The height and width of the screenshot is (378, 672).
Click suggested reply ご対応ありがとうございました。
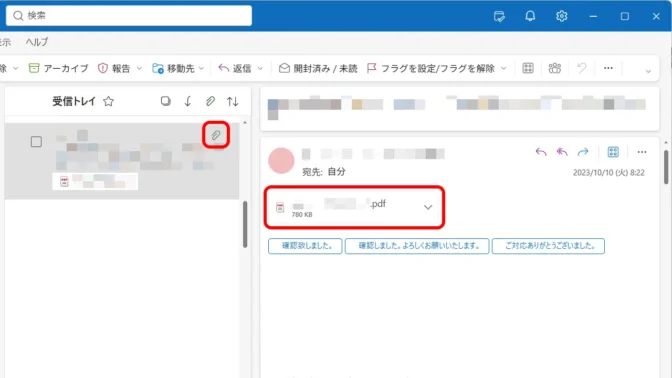pyautogui.click(x=548, y=246)
